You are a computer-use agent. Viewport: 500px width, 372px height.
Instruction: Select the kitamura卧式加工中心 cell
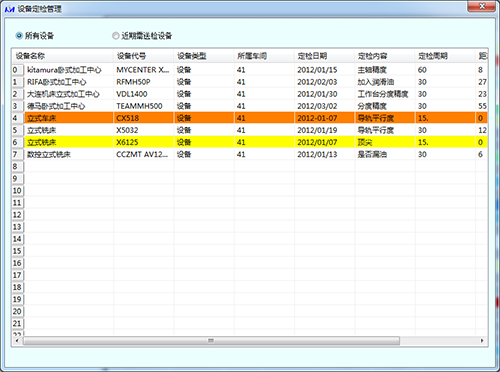click(x=69, y=70)
